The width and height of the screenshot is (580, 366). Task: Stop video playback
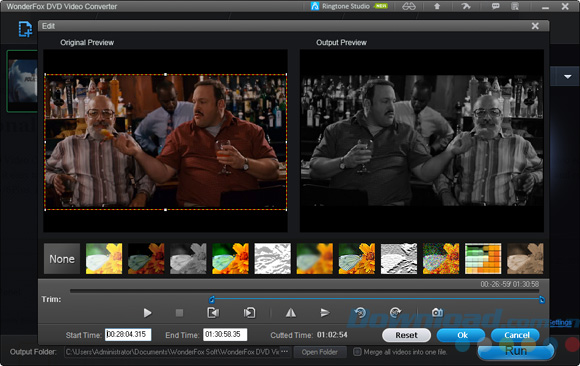point(179,313)
